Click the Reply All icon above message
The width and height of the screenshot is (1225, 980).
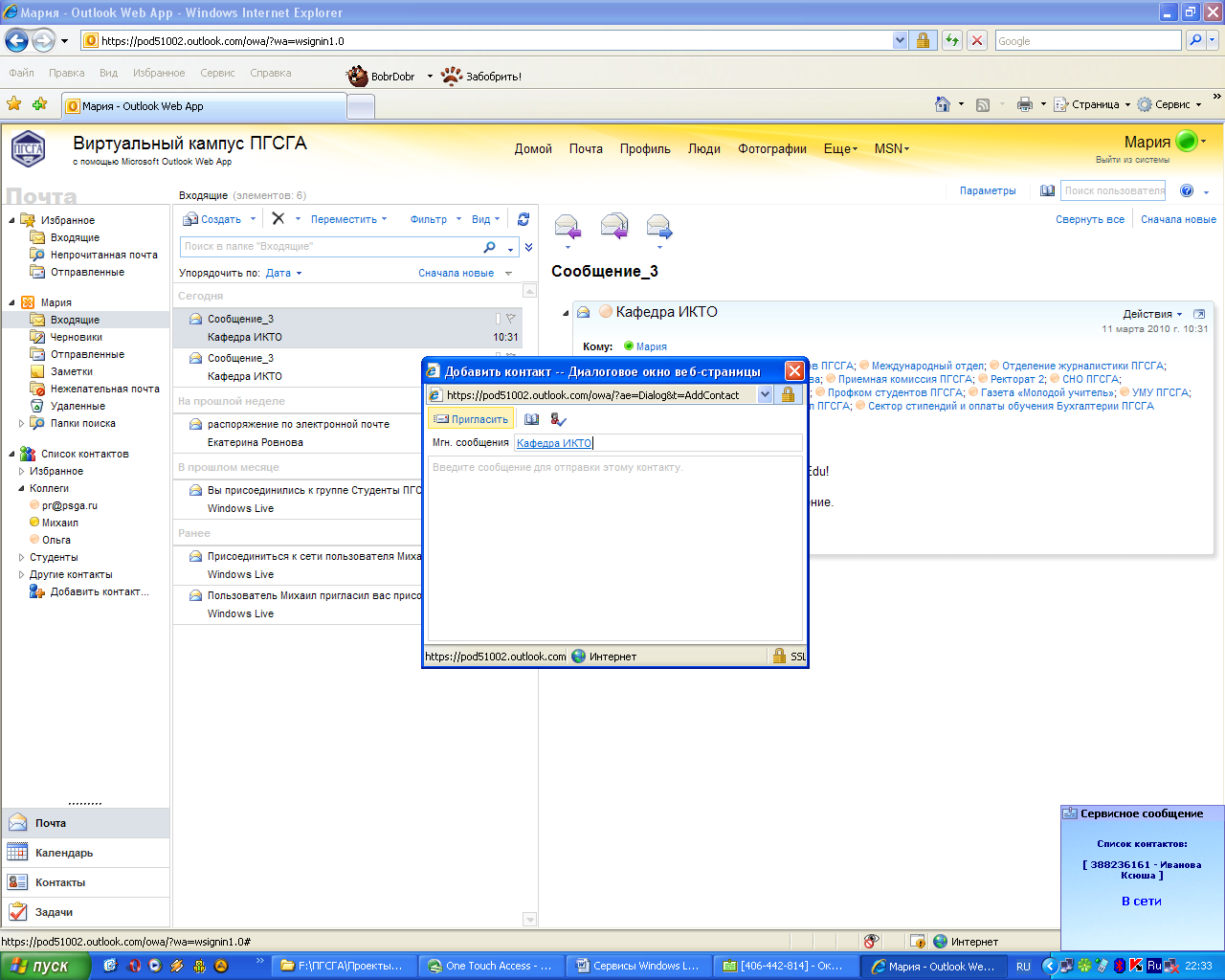point(614,227)
